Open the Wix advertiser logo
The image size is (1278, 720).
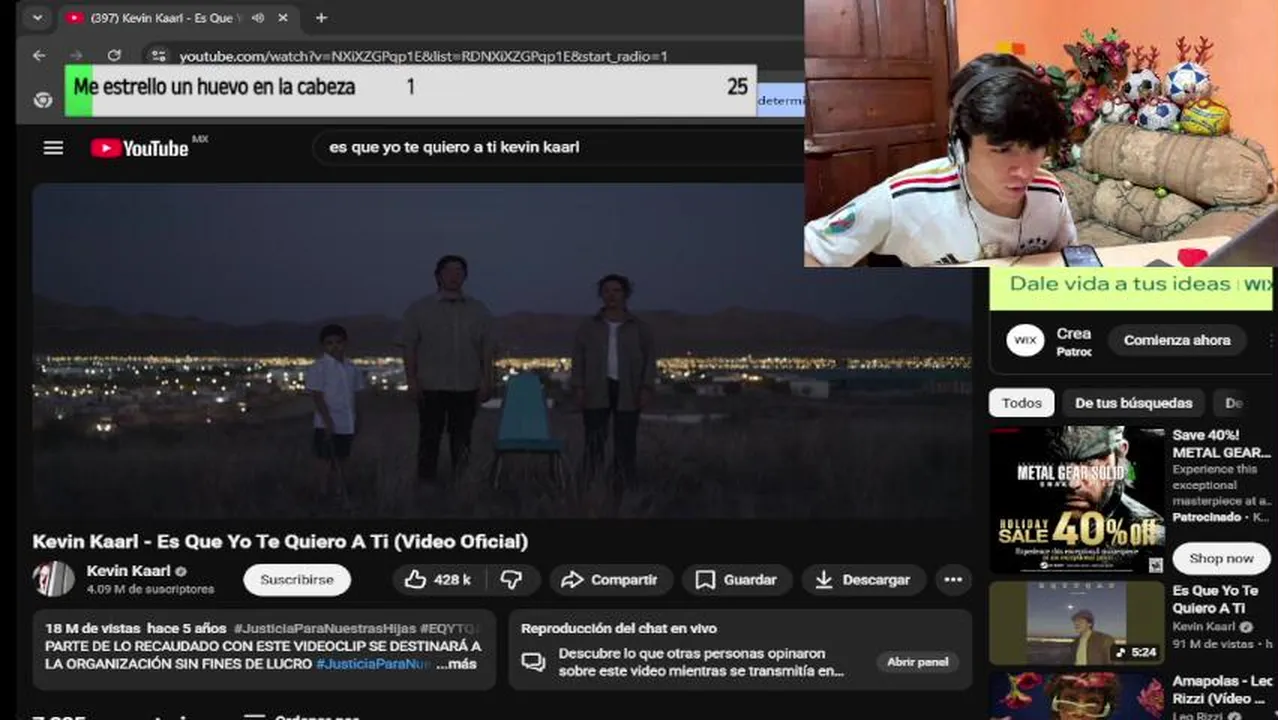coord(1025,341)
